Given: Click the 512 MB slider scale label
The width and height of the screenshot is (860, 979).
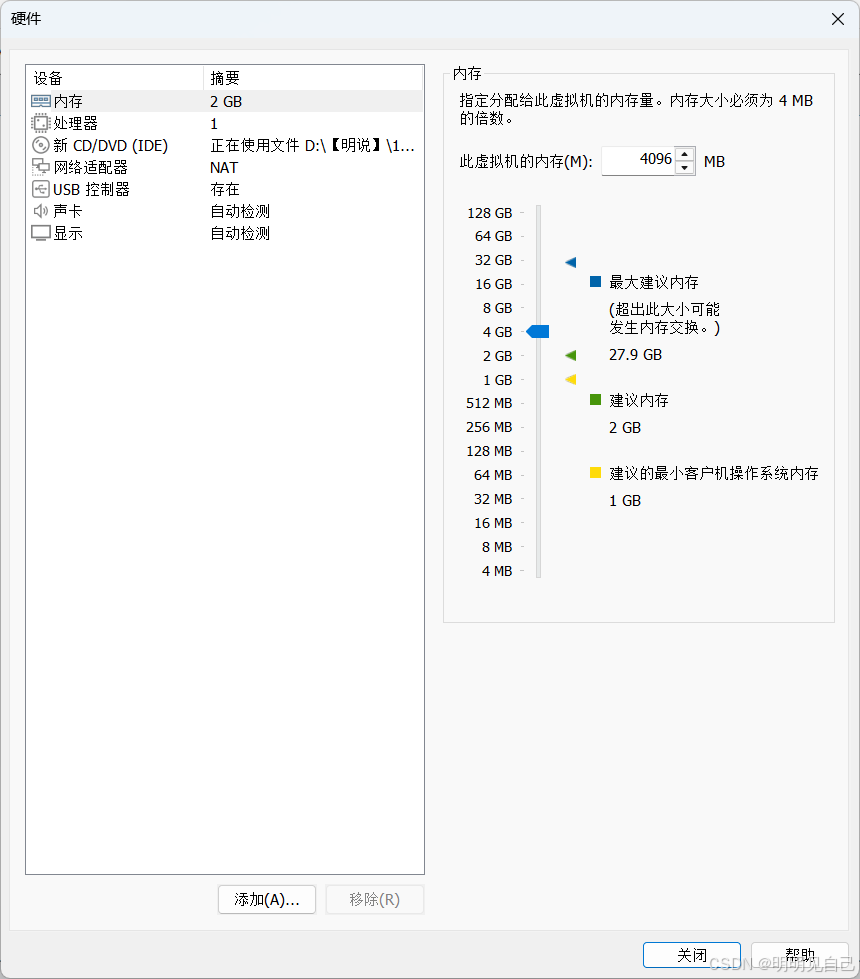Looking at the screenshot, I should (489, 403).
